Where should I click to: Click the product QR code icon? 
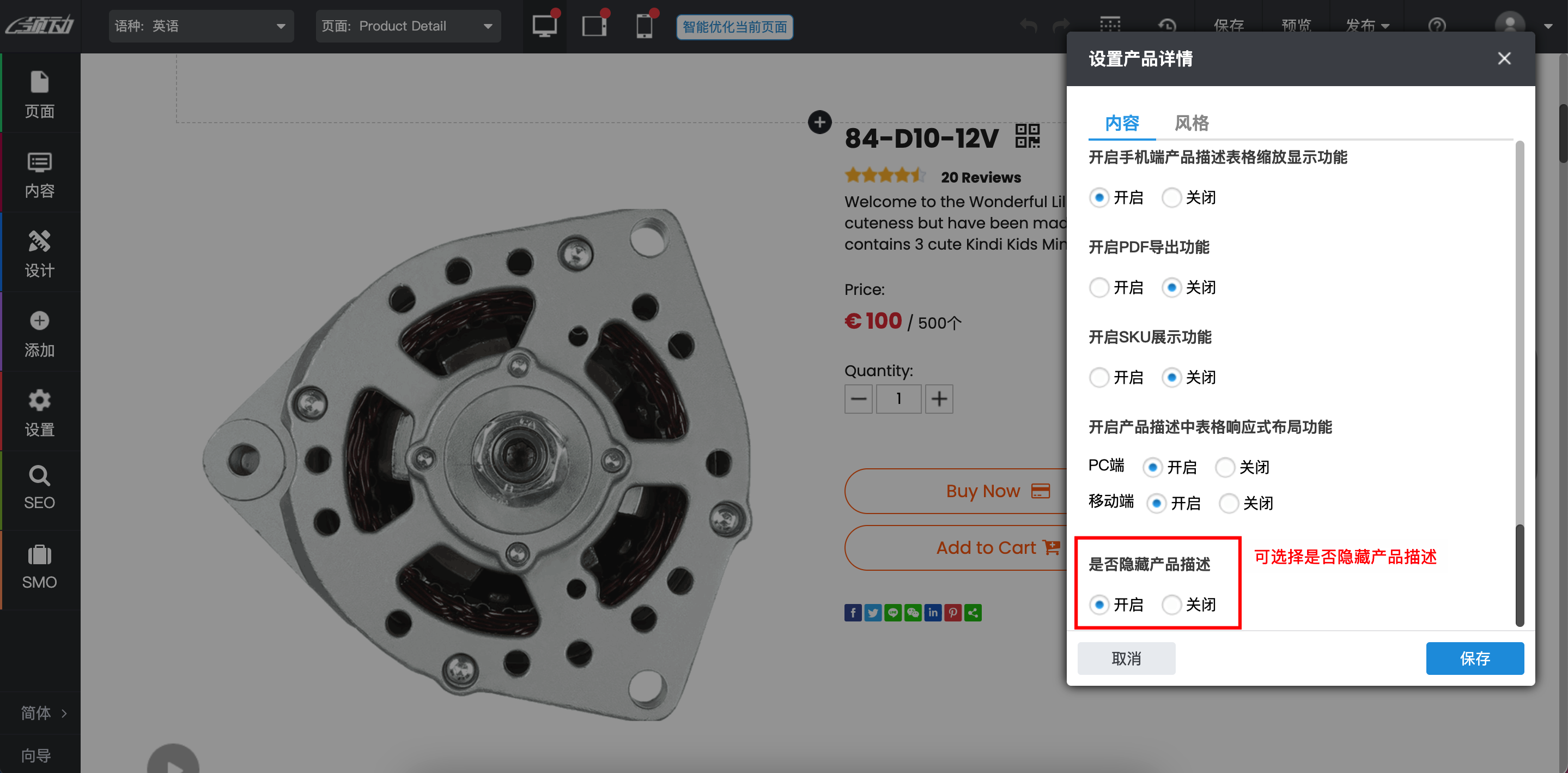[x=1028, y=136]
